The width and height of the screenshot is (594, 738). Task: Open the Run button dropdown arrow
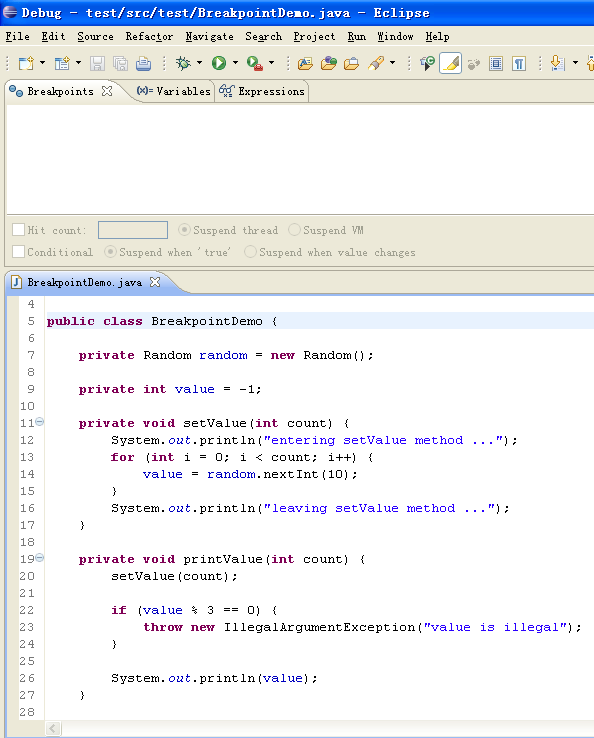[235, 63]
